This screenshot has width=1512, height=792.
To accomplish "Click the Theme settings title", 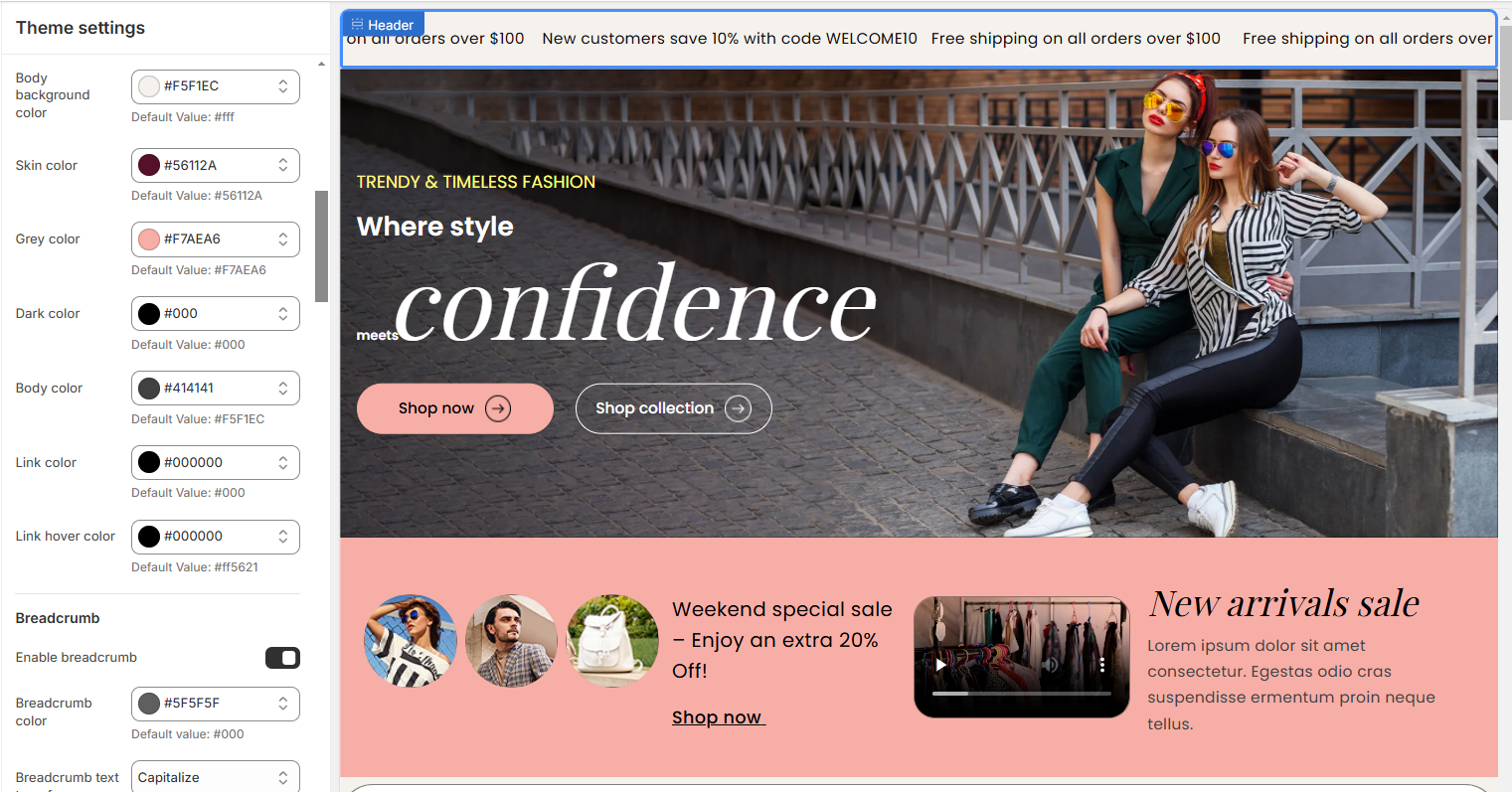I will click(x=81, y=28).
